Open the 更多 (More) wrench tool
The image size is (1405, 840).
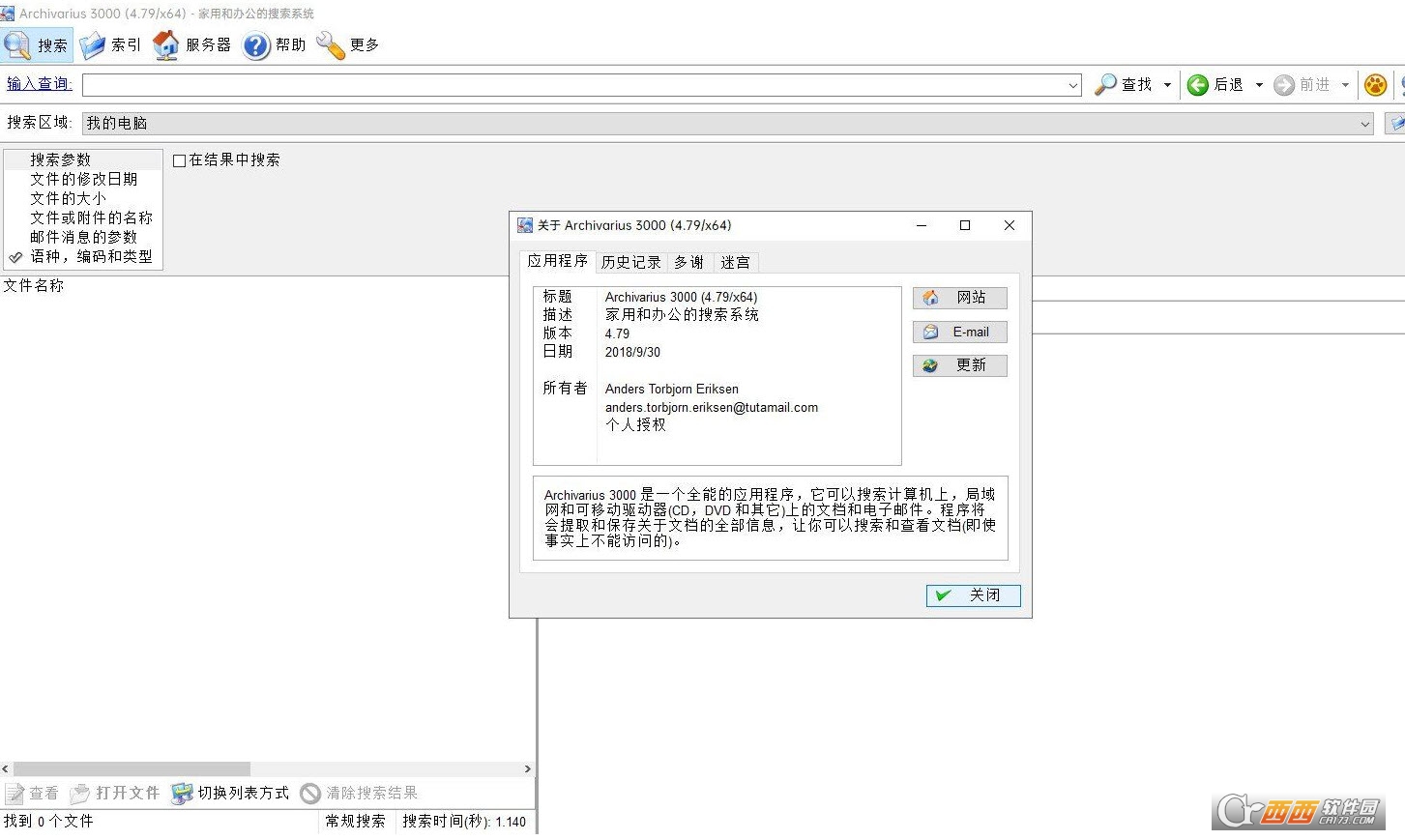coord(347,45)
